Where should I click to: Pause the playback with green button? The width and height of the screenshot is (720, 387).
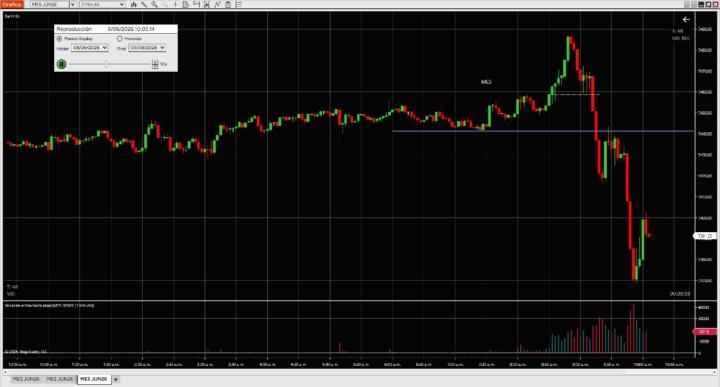(x=62, y=64)
